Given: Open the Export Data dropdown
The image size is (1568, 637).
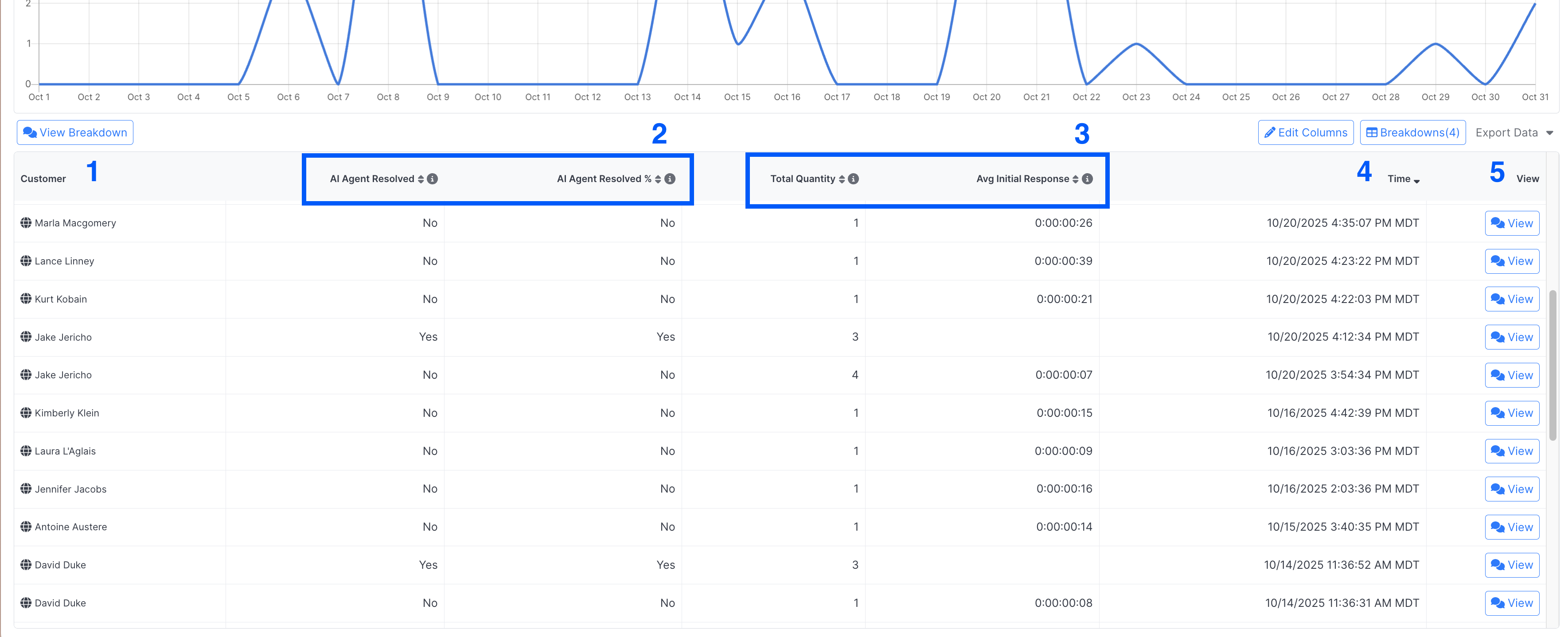Looking at the screenshot, I should pyautogui.click(x=1514, y=132).
